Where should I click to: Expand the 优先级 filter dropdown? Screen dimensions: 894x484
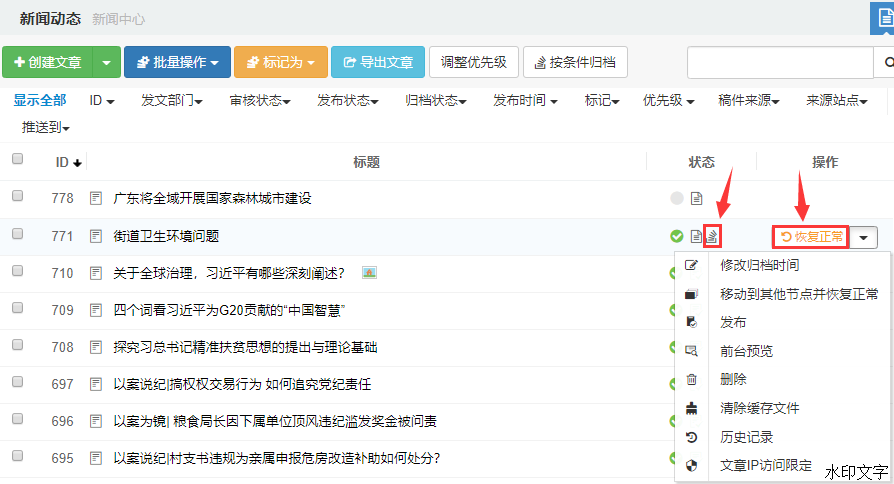[668, 100]
